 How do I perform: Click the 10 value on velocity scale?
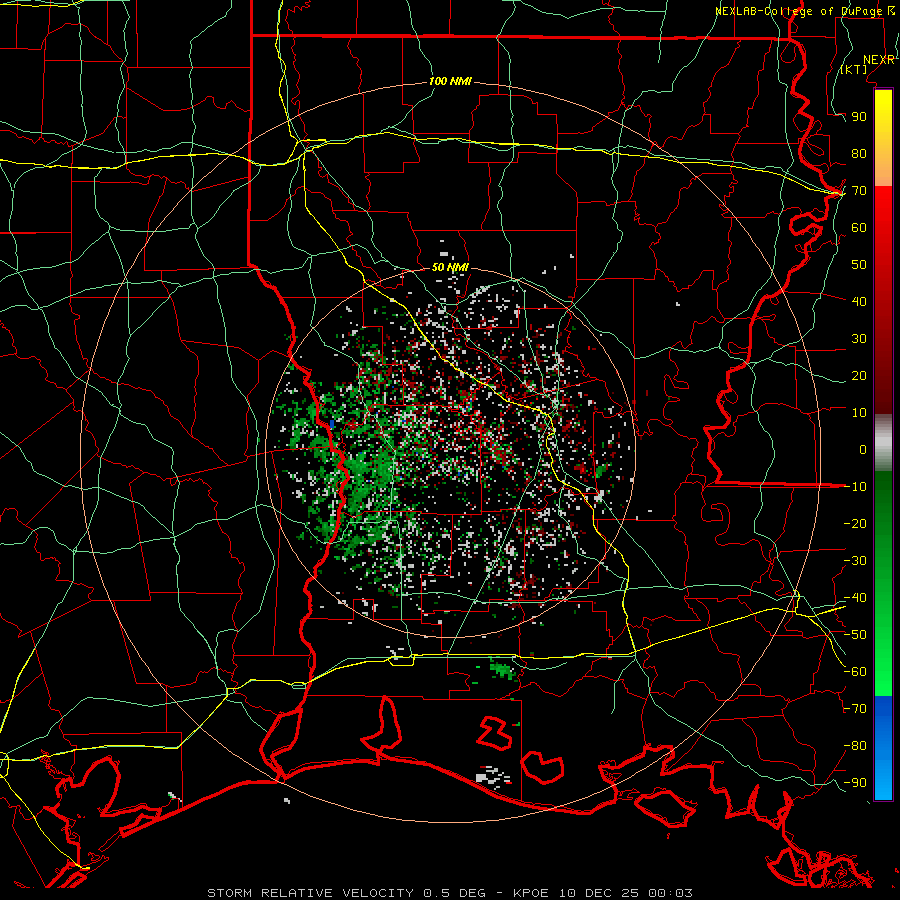coord(859,413)
